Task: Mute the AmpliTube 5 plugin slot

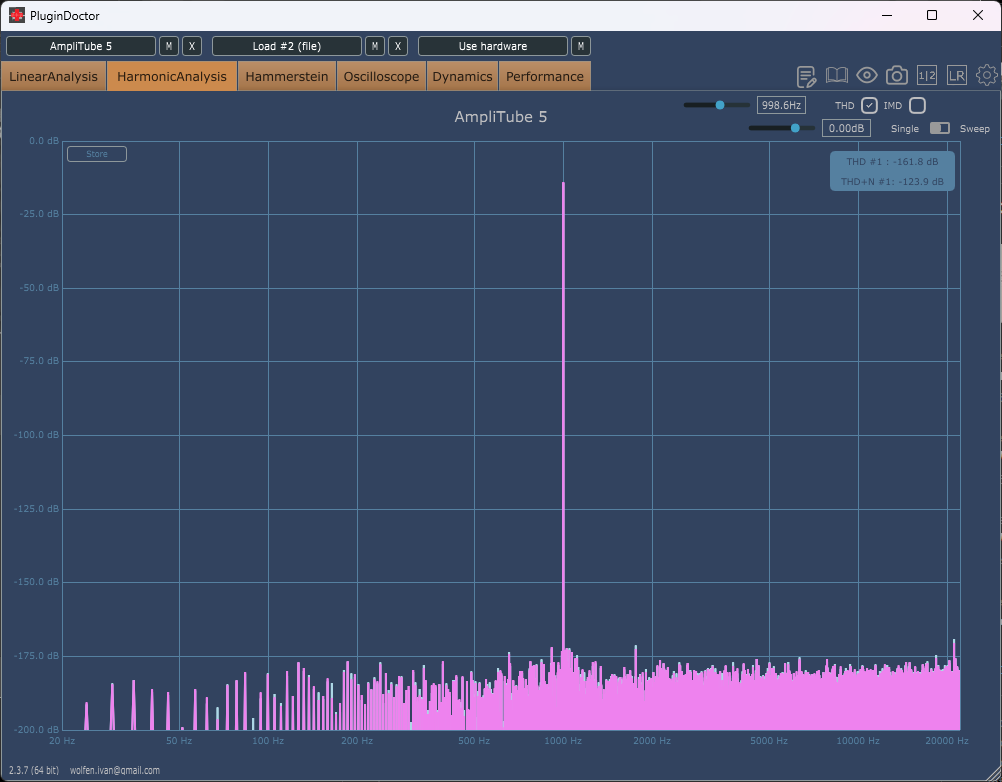Action: coord(169,46)
